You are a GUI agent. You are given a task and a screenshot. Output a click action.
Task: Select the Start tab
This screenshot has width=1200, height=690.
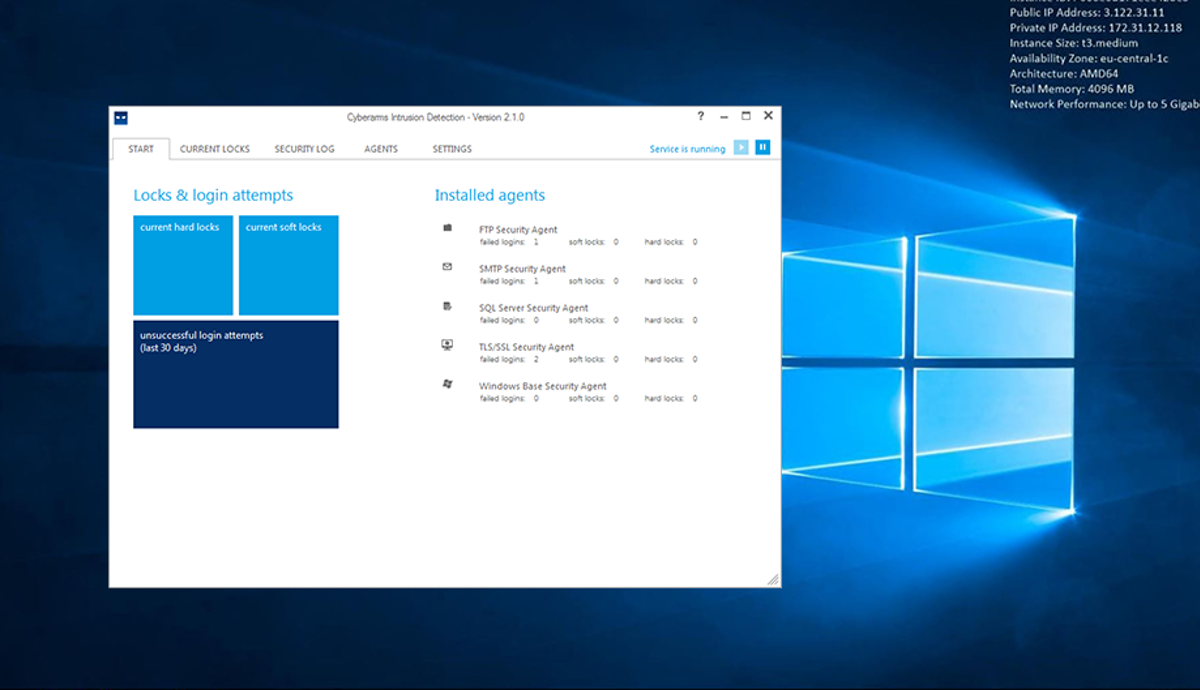tap(141, 149)
